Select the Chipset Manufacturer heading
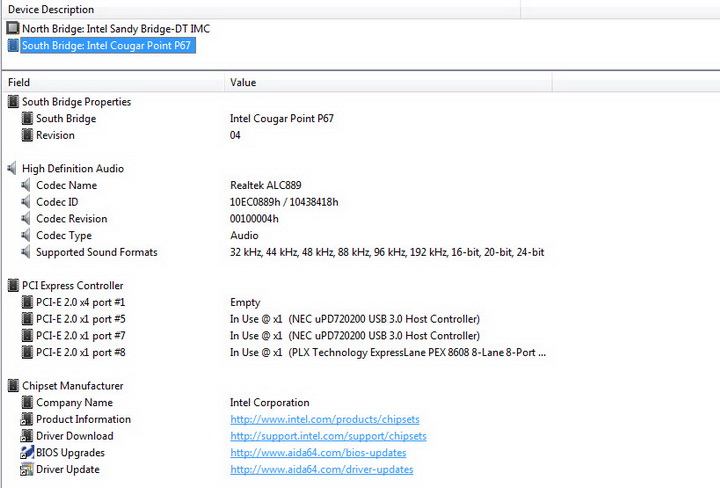This screenshot has width=720, height=488. click(x=73, y=386)
